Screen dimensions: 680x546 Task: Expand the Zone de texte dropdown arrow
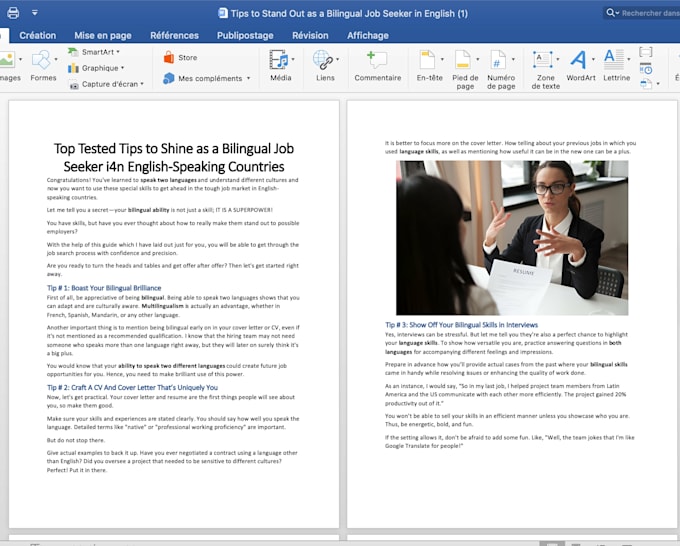click(558, 59)
